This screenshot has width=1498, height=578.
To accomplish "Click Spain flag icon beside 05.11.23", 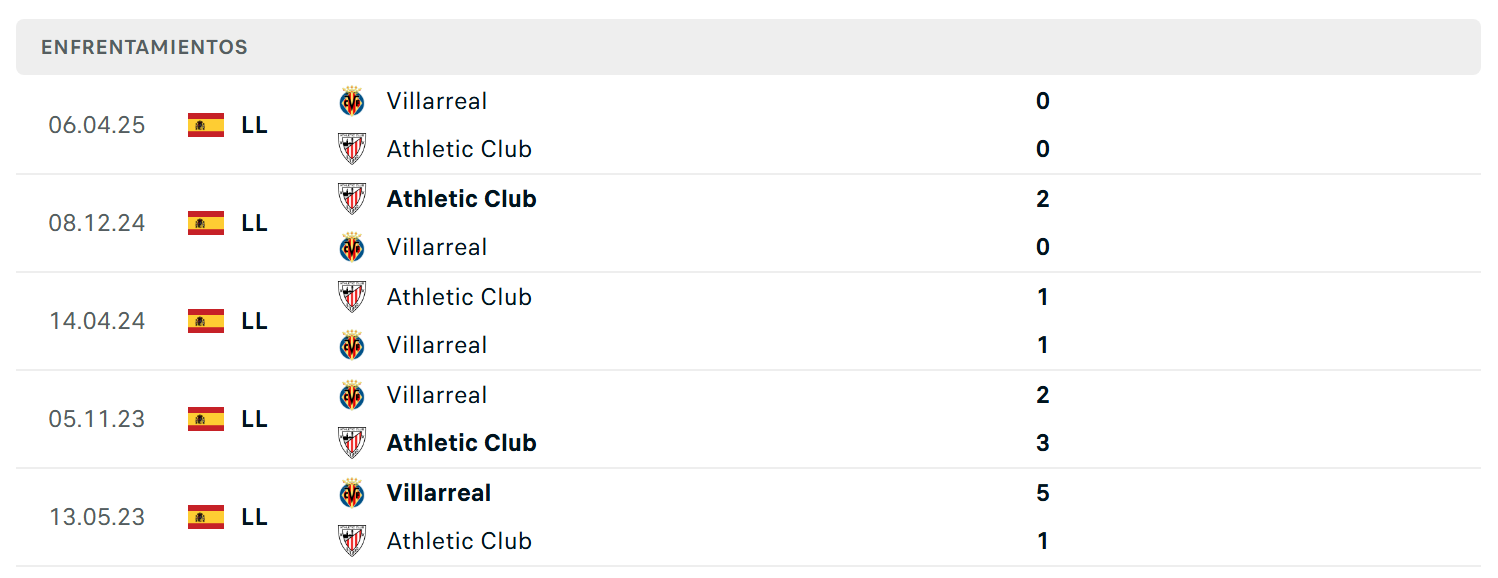I will (206, 419).
